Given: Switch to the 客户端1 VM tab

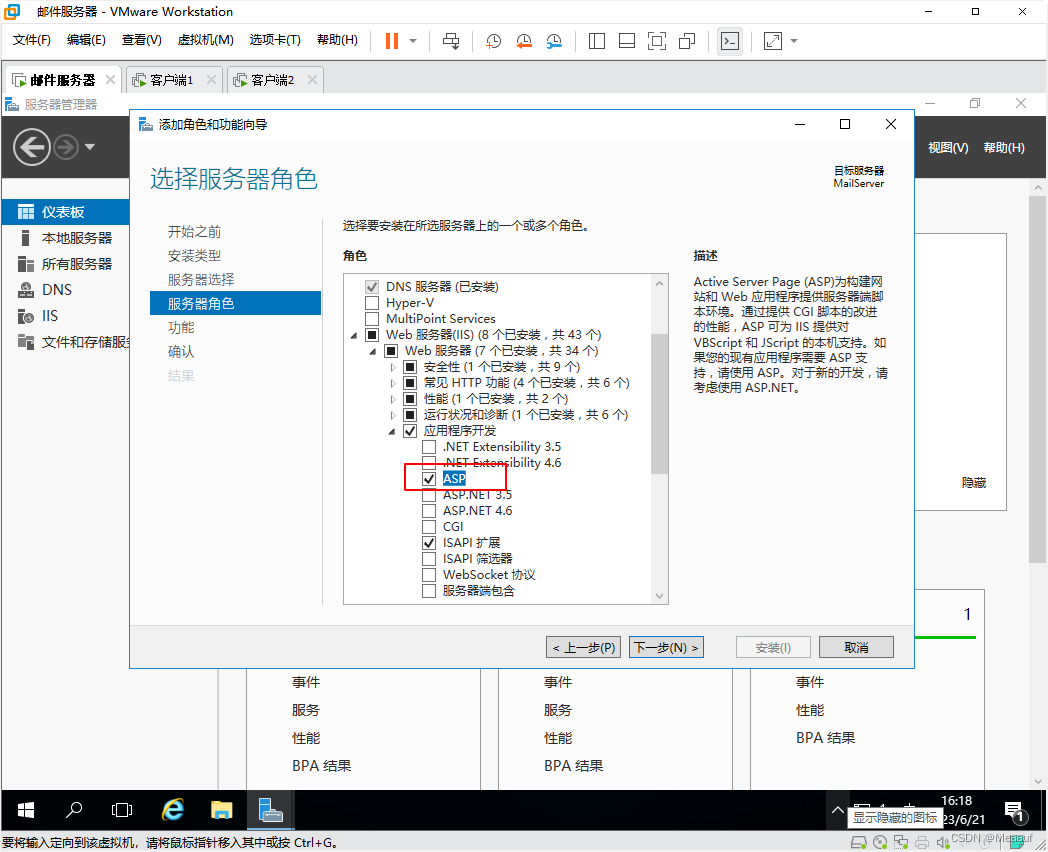Looking at the screenshot, I should 171,80.
